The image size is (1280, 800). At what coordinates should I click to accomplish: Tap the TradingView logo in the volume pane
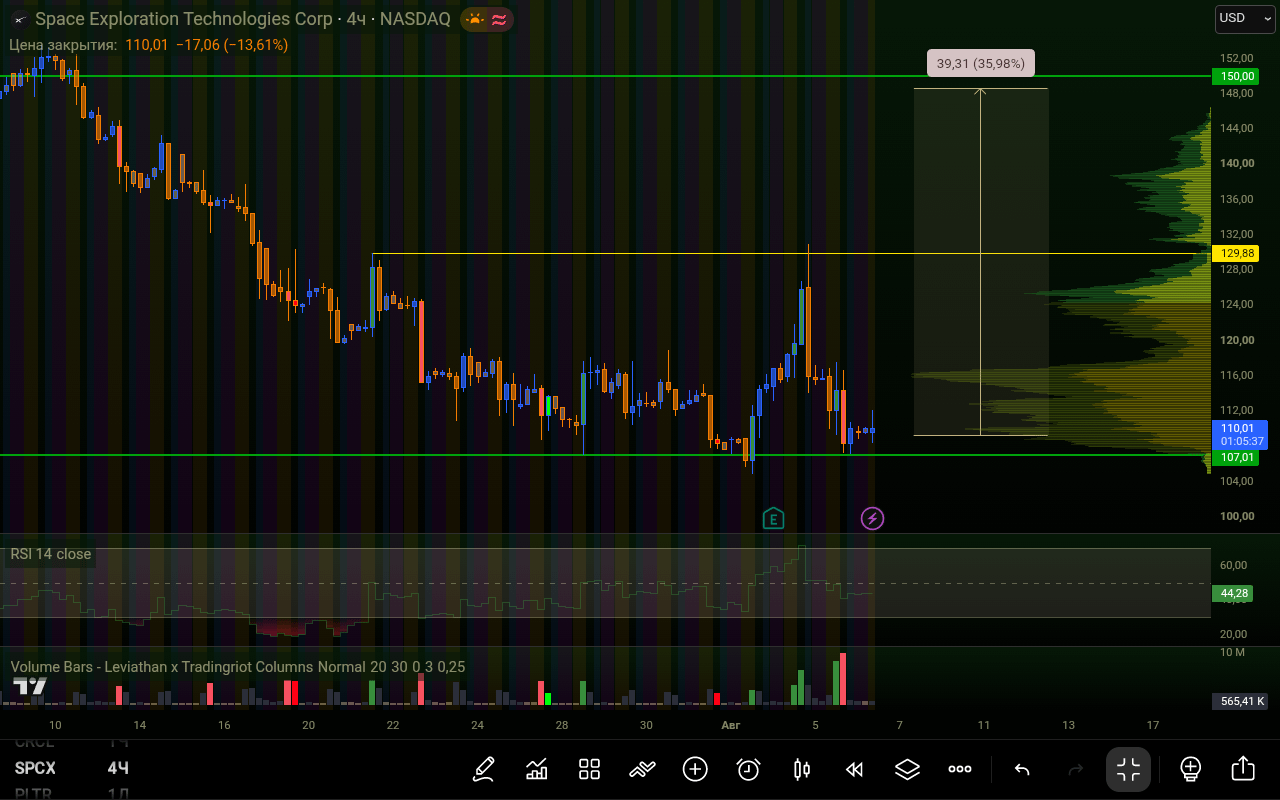30,687
